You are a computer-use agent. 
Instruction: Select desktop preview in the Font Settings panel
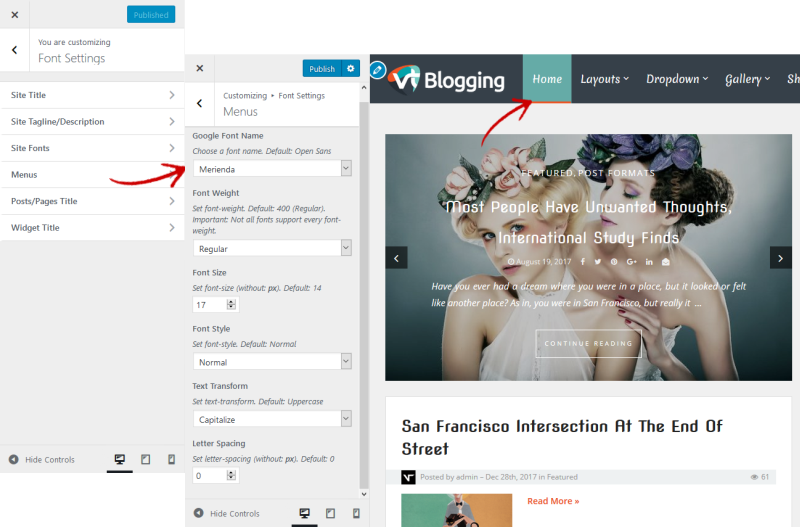click(x=120, y=460)
